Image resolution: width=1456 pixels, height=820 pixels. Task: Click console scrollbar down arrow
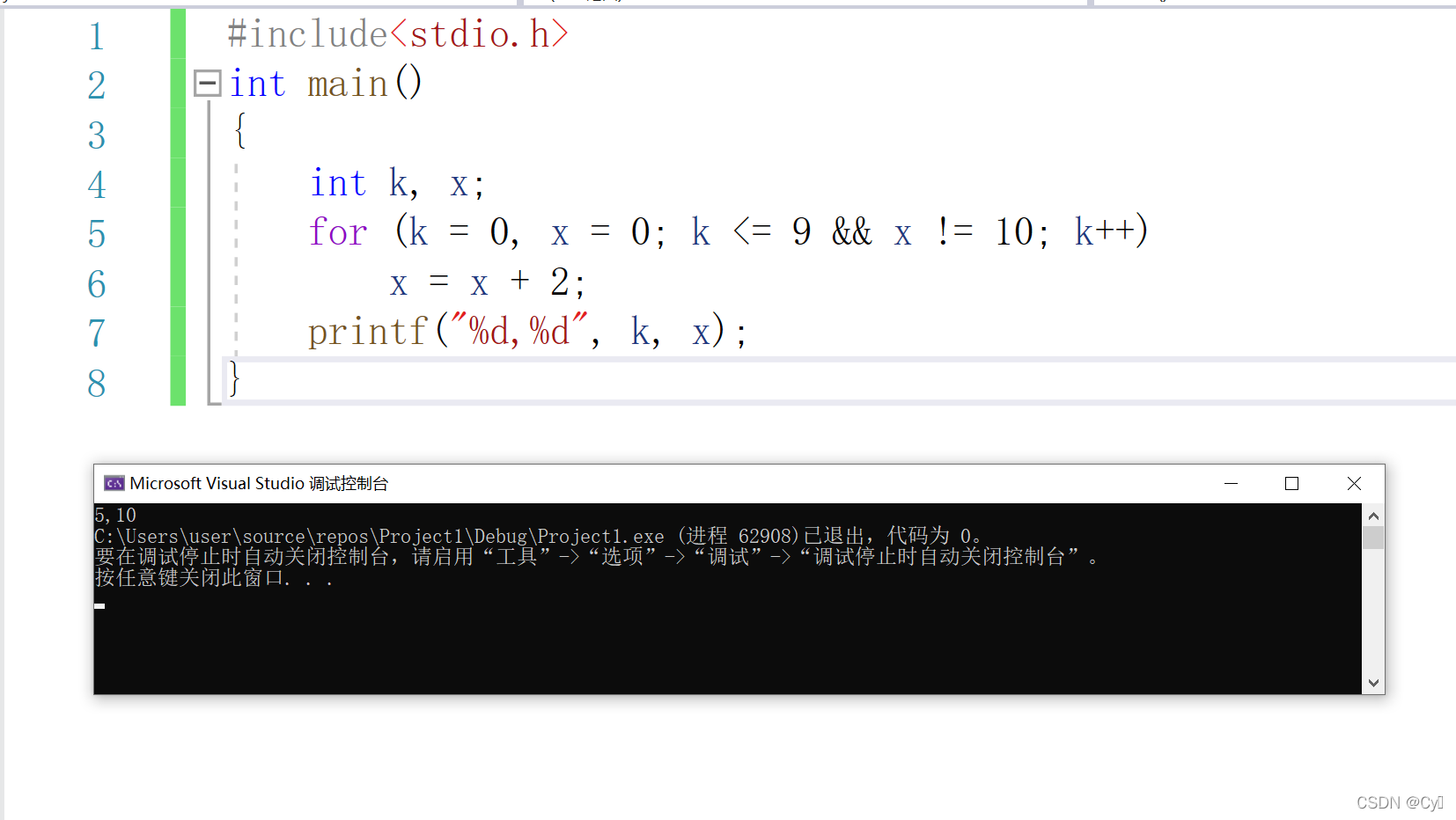1373,683
